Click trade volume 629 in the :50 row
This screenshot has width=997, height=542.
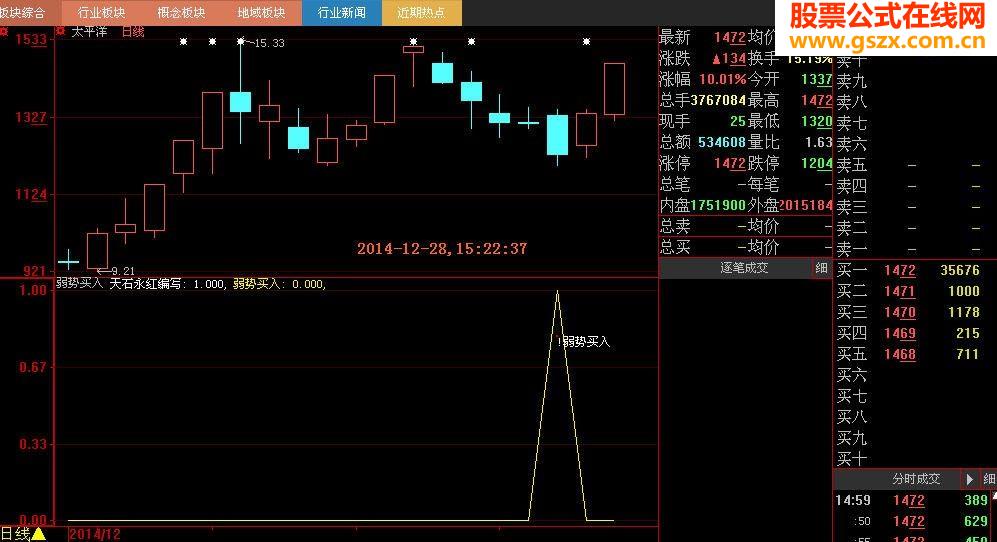pyautogui.click(x=975, y=522)
